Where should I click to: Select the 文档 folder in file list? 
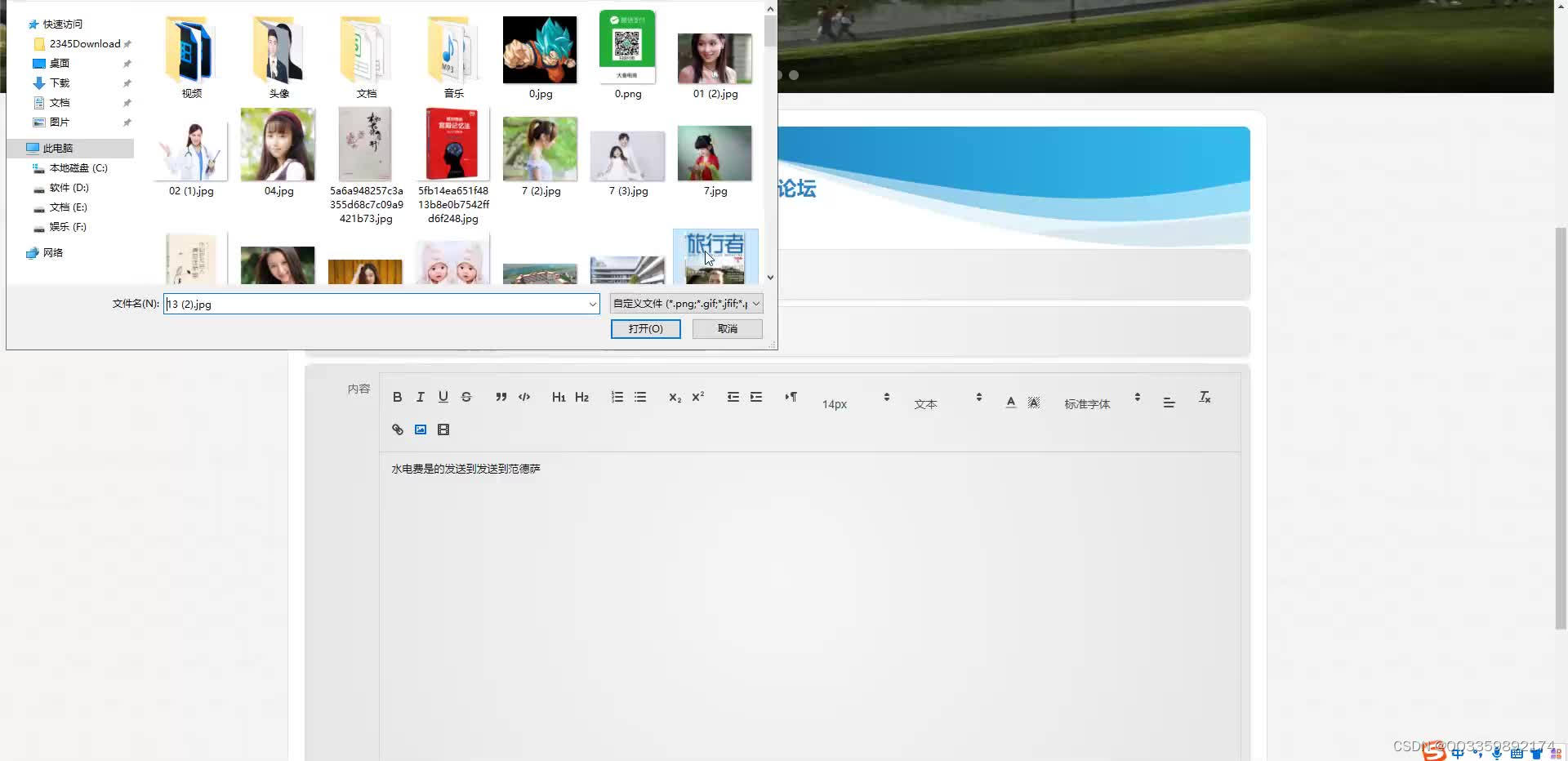tap(366, 56)
